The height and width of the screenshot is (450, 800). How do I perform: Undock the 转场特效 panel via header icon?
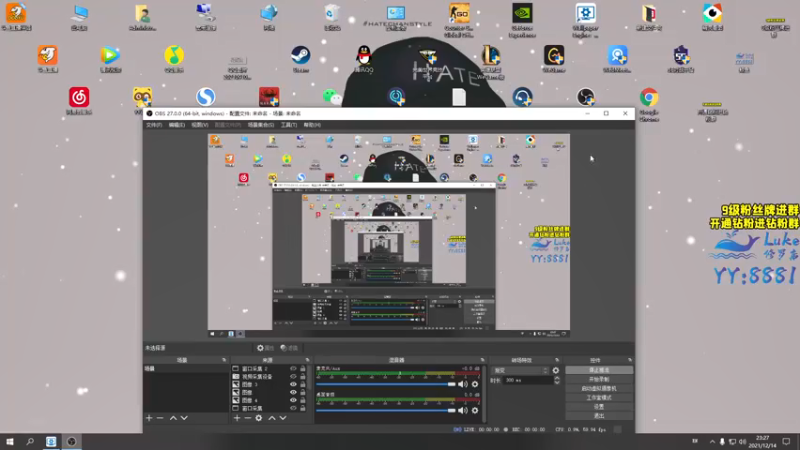(557, 360)
